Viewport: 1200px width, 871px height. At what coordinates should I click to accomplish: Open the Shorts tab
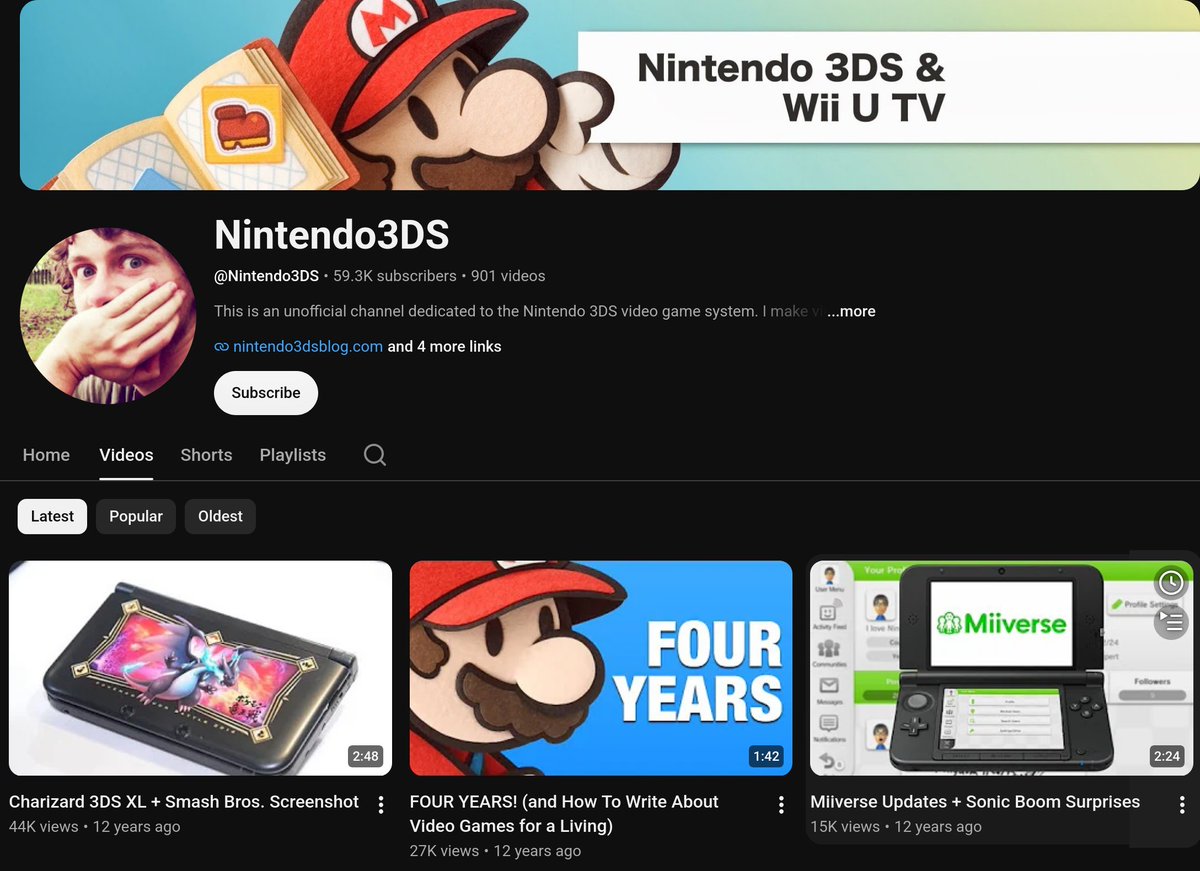coord(206,455)
